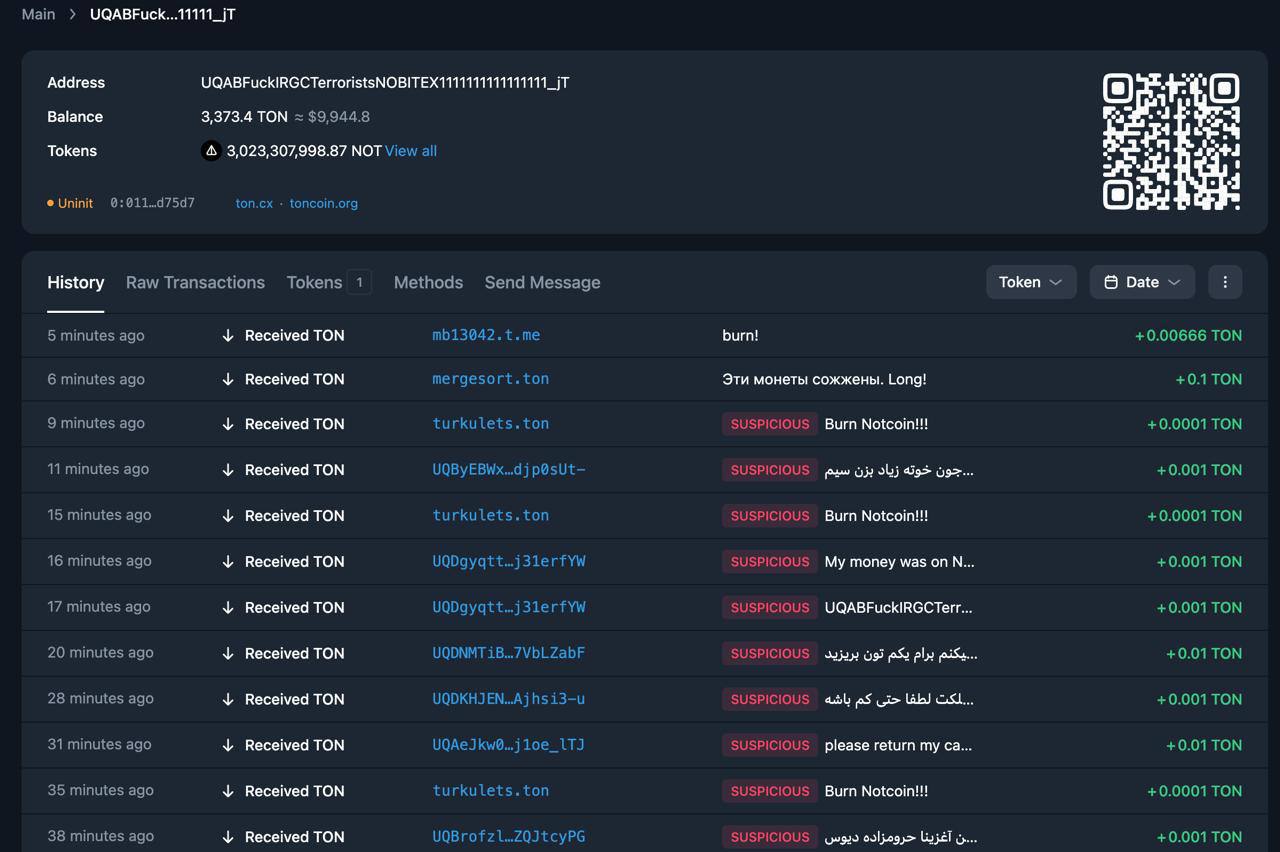Open sender UQAeJkw0…j1oe_lTJ
The image size is (1280, 852).
[509, 745]
